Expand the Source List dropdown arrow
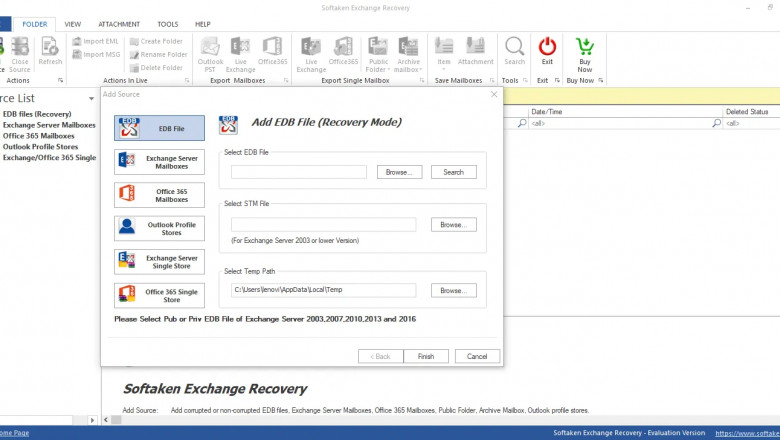Viewport: 780px width, 440px height. coord(92,98)
